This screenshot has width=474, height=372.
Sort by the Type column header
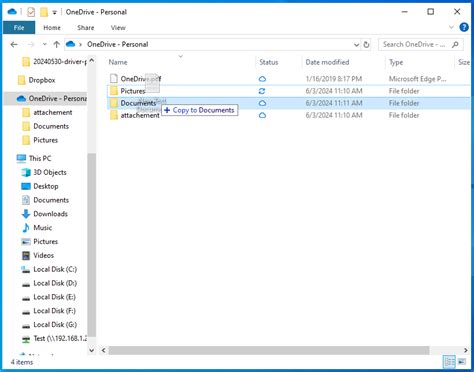[x=396, y=62]
